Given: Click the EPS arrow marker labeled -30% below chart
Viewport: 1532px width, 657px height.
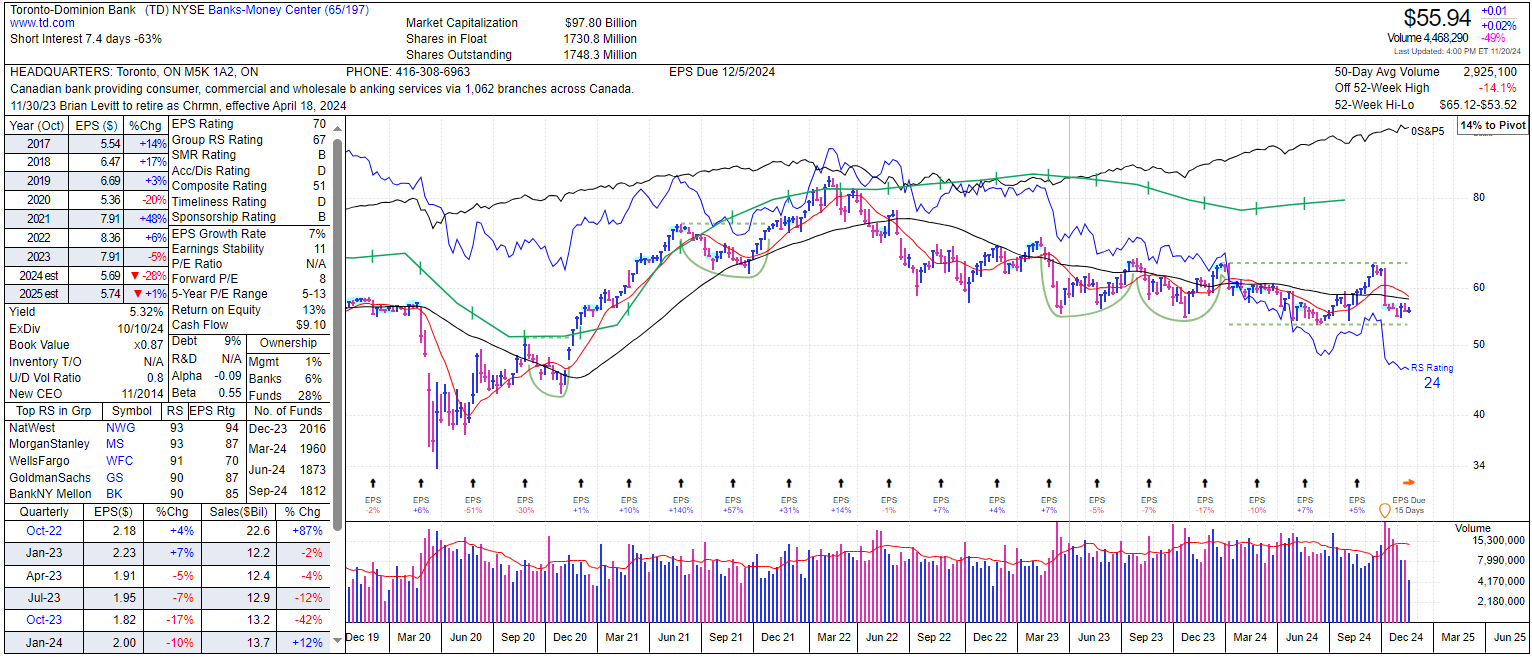Looking at the screenshot, I should tap(525, 482).
